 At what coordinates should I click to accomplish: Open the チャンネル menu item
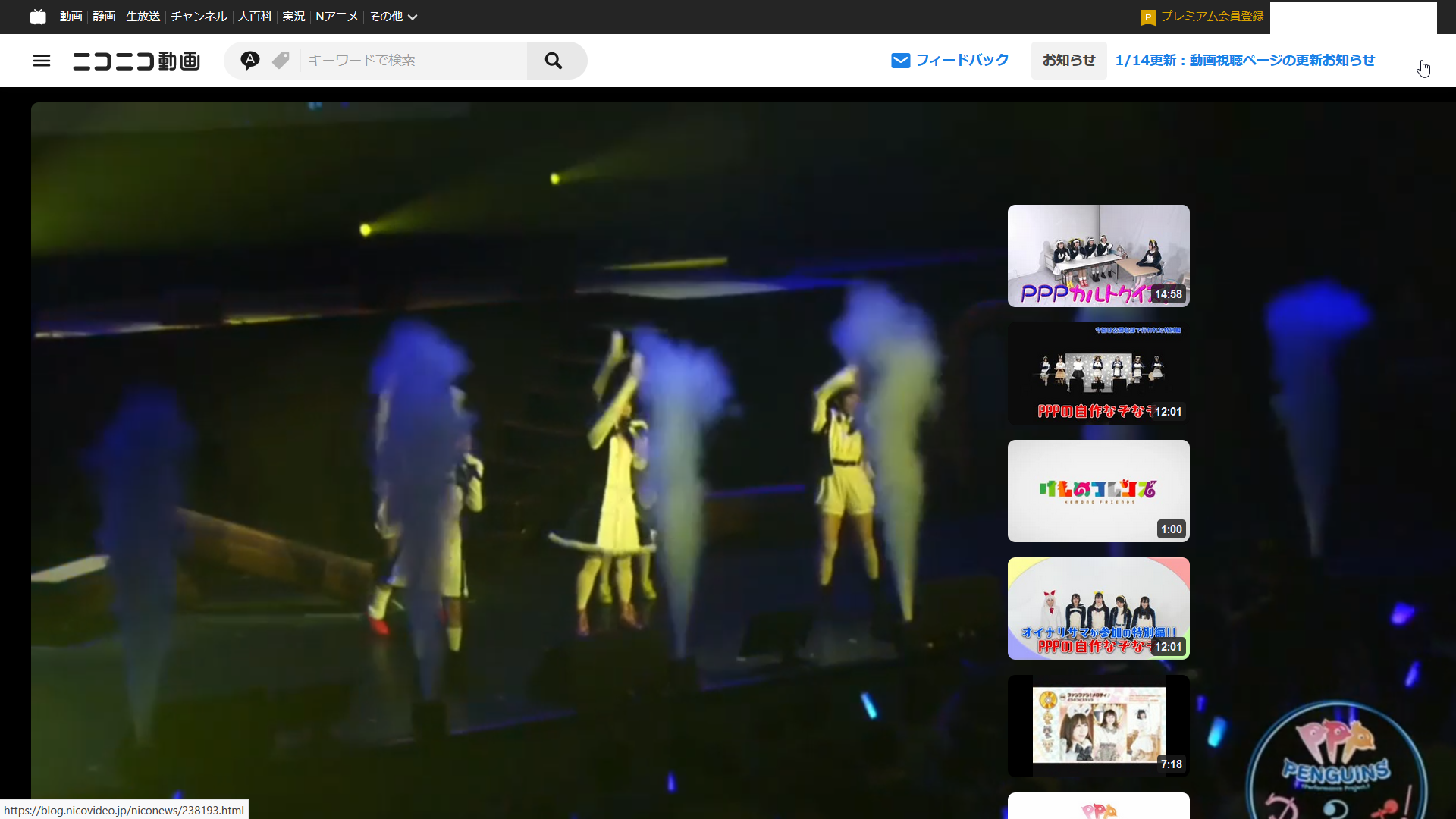click(x=199, y=17)
